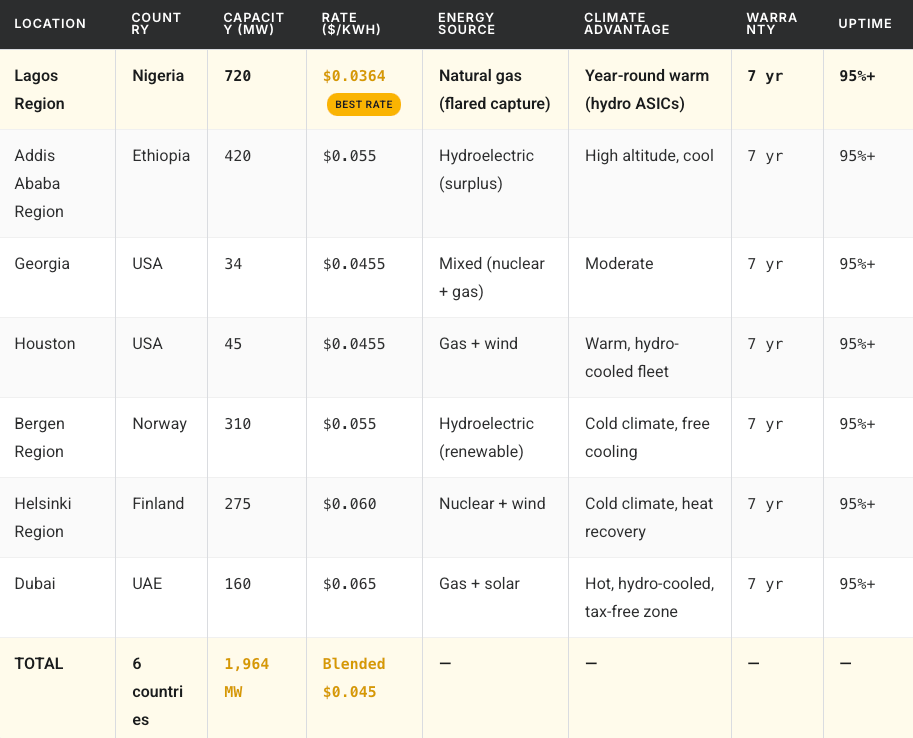This screenshot has height=738, width=913.
Task: Click the 1,964 MW total capacity
Action: click(x=246, y=677)
